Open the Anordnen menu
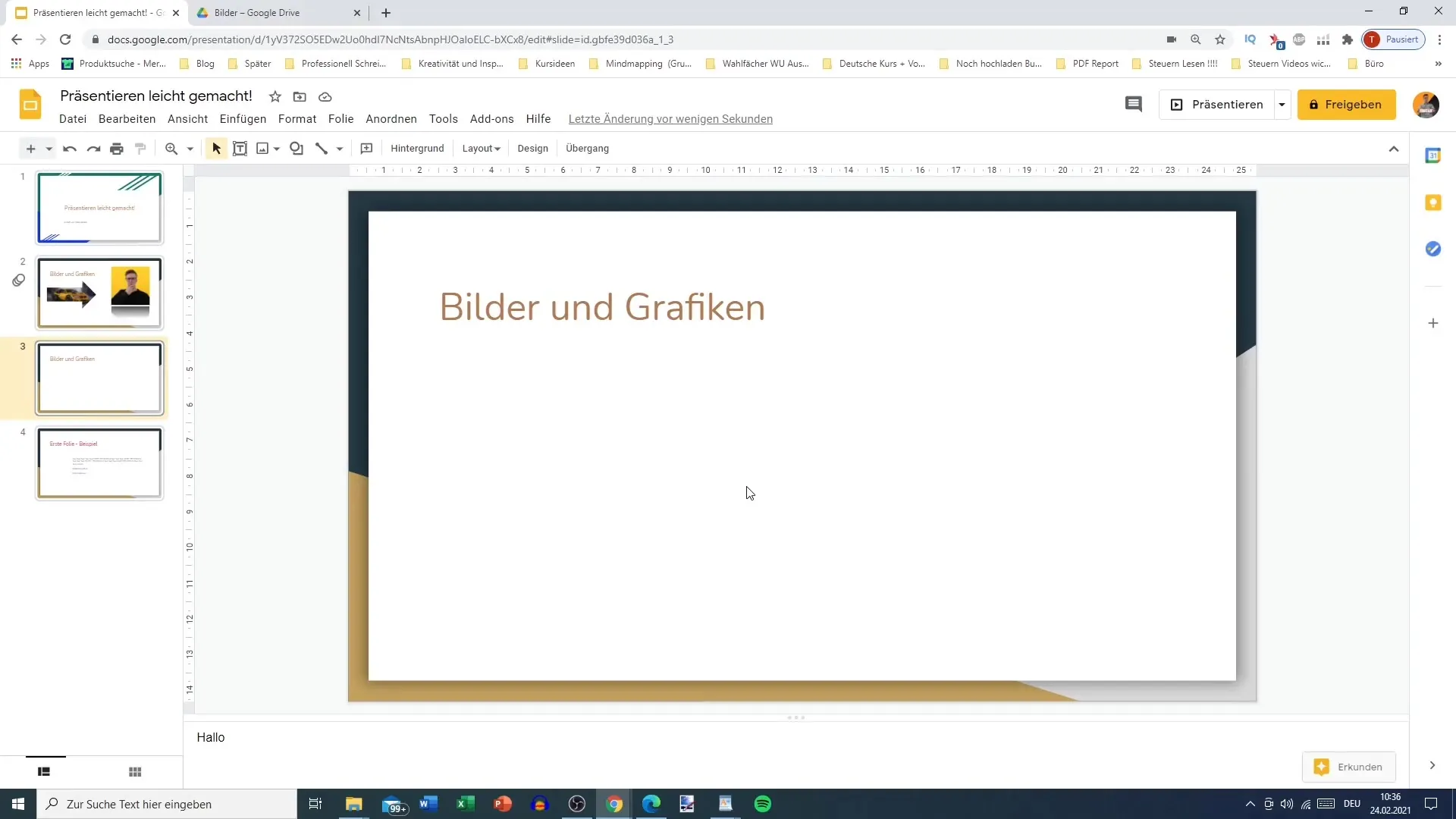Viewport: 1456px width, 819px height. pos(391,119)
